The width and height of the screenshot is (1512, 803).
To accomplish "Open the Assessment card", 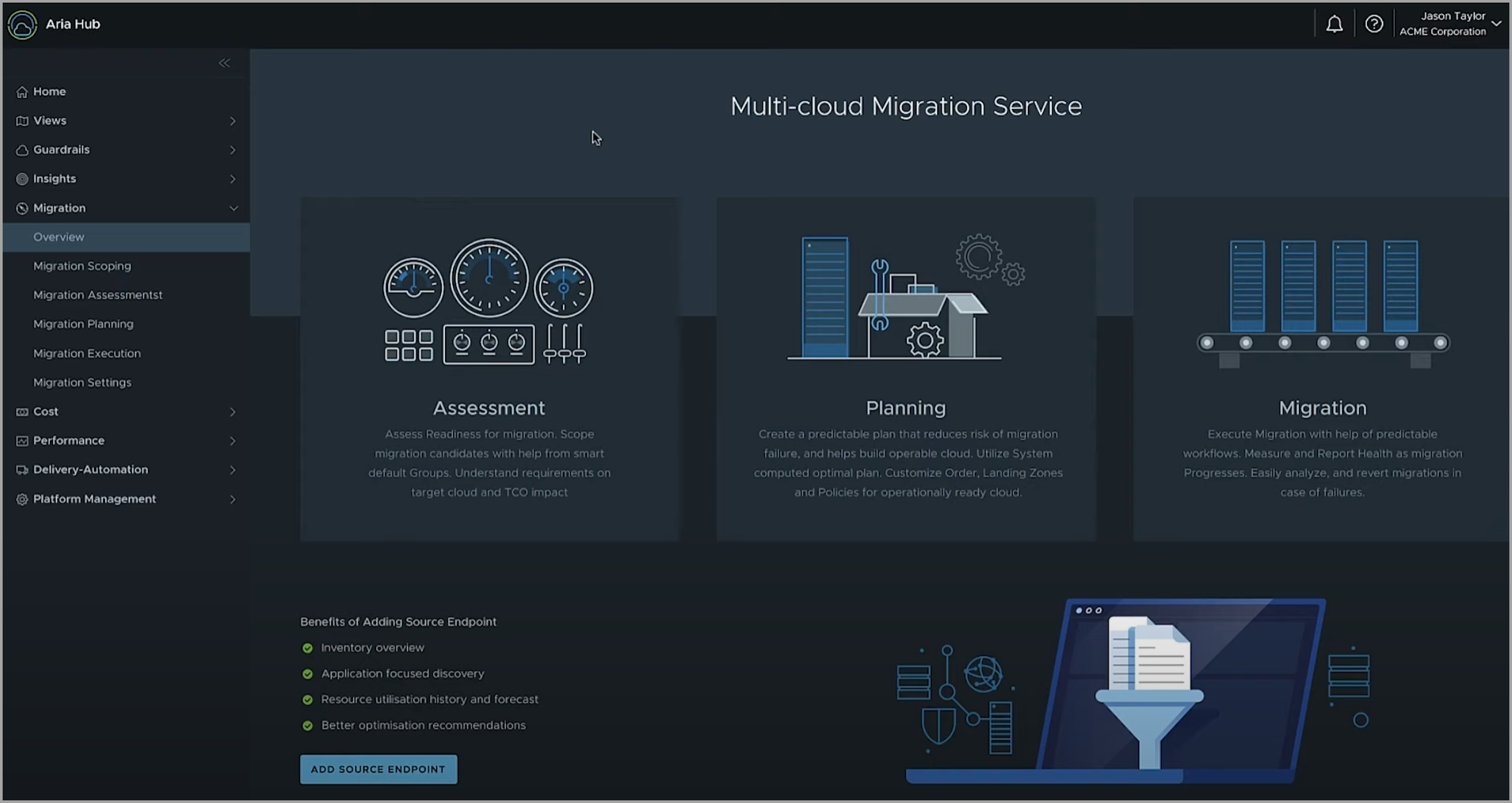I will click(x=489, y=369).
